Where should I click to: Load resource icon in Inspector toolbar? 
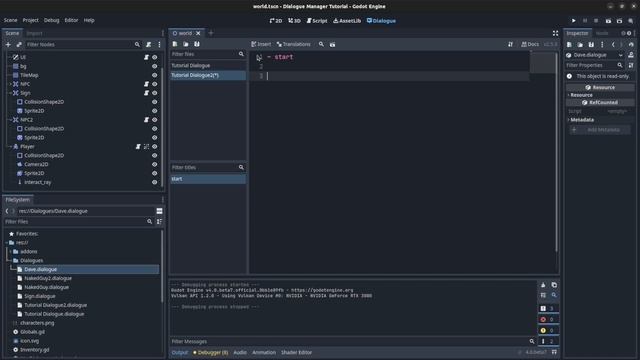click(x=580, y=44)
